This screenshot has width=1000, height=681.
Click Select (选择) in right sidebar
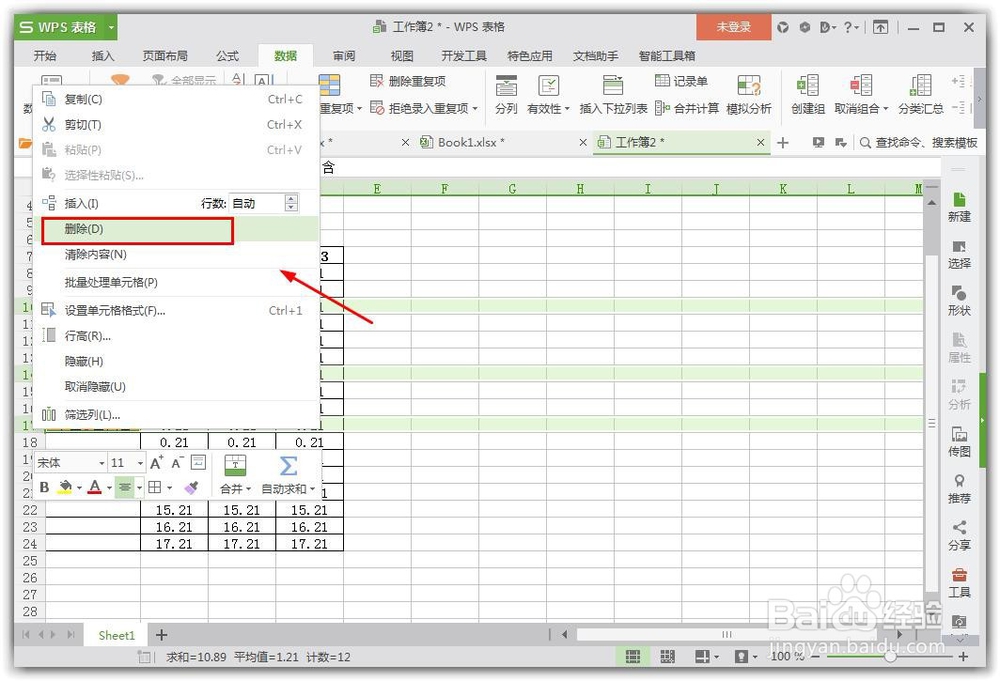tap(959, 254)
